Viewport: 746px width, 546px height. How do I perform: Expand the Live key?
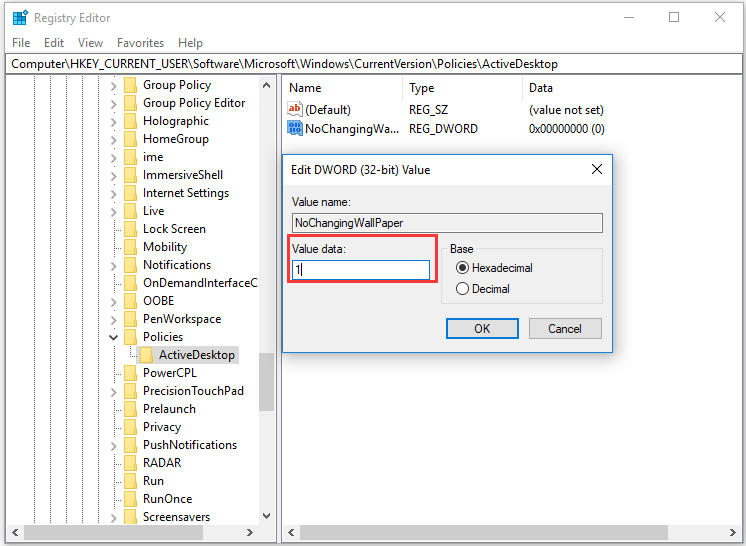pos(113,212)
